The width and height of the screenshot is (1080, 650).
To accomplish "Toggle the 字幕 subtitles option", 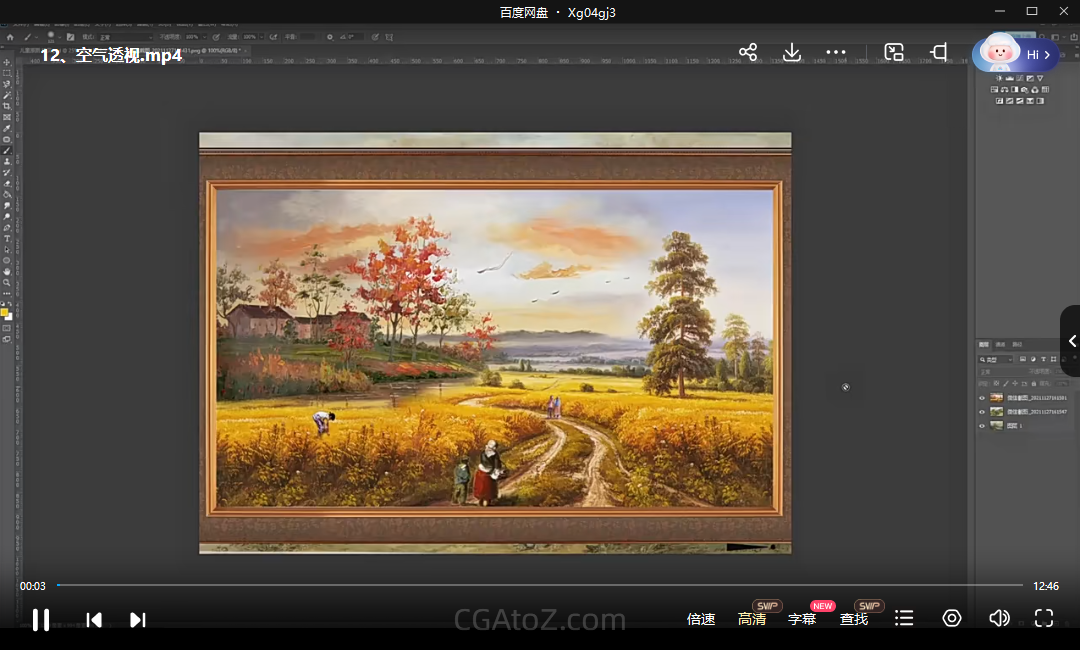I will pyautogui.click(x=802, y=619).
